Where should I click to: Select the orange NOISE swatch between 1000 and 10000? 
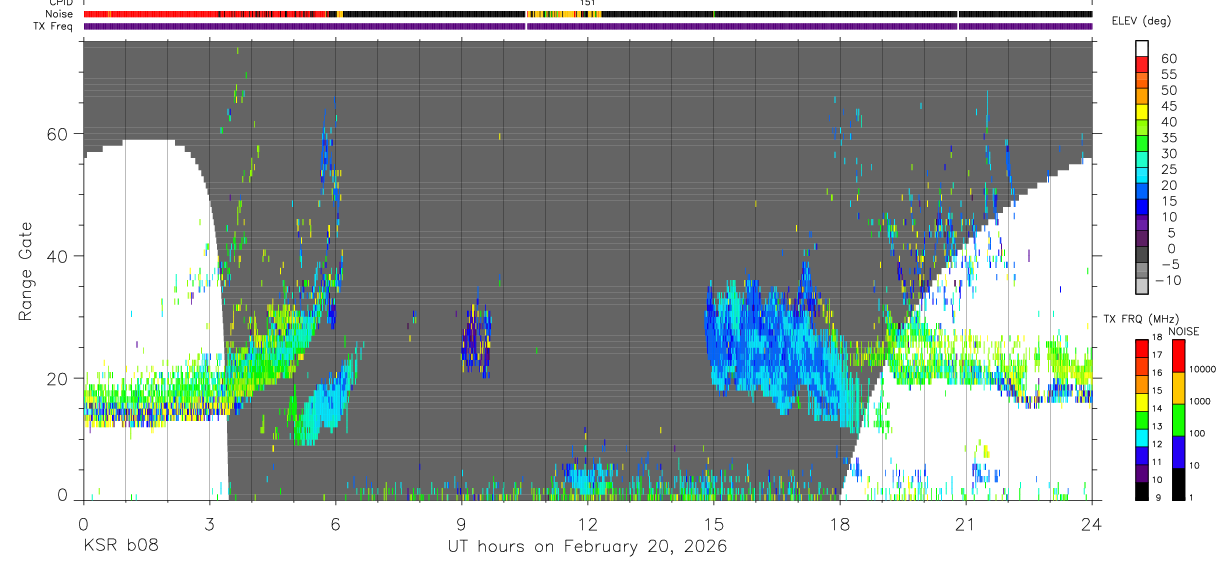click(x=1178, y=387)
